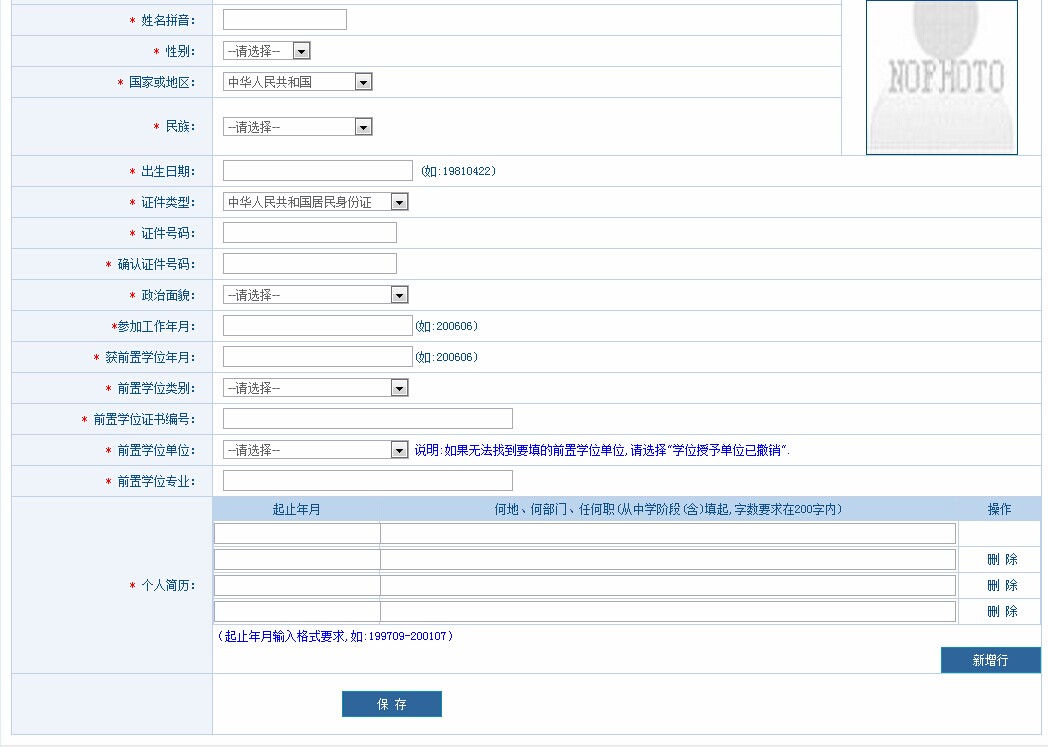Click the NOPHOTO placeholder image
This screenshot has width=1048, height=747.
[x=941, y=77]
